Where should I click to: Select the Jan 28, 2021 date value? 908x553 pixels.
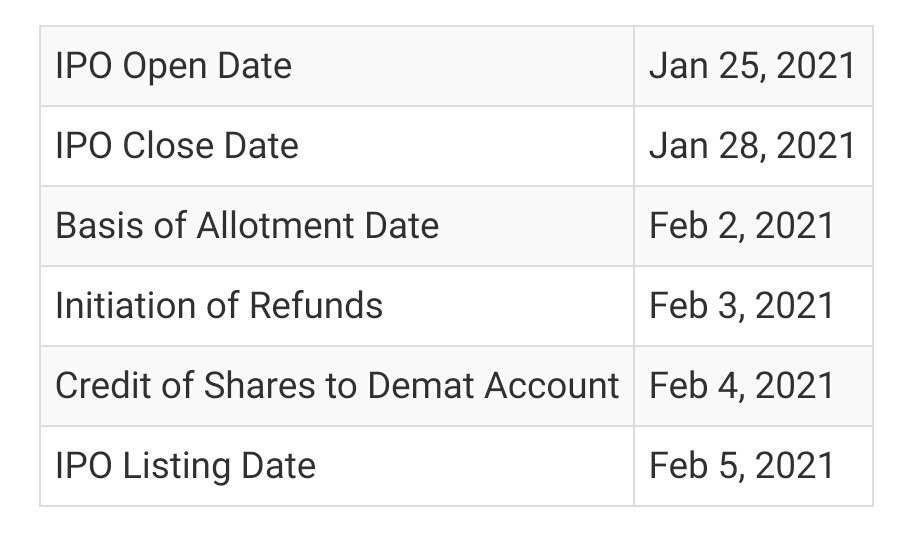point(752,146)
